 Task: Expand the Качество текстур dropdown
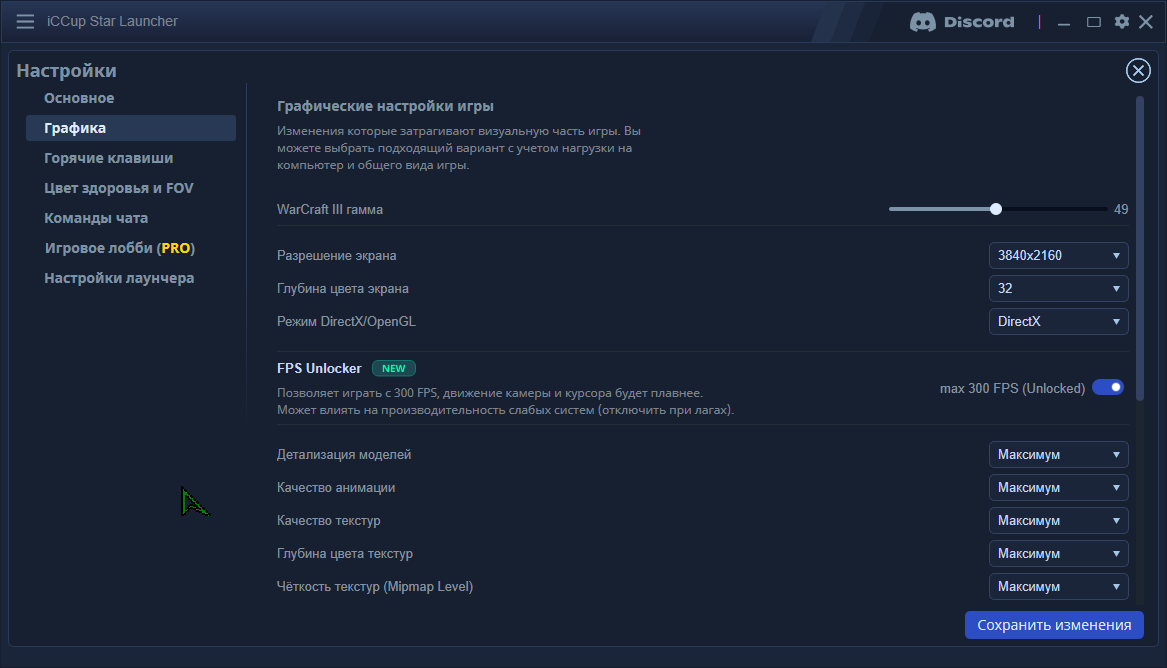point(1058,521)
